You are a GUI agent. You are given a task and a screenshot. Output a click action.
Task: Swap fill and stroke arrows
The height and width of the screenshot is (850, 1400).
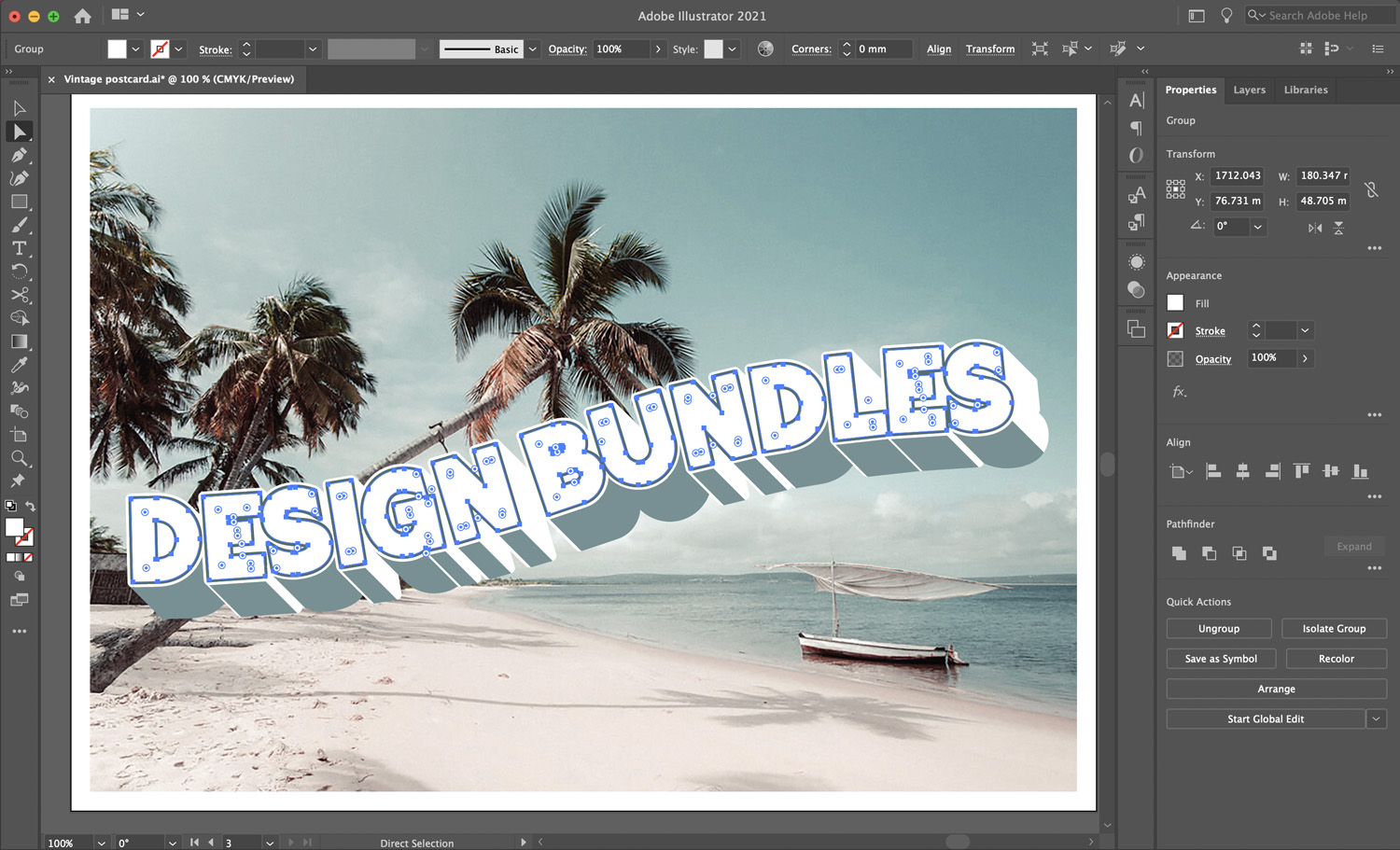click(x=30, y=507)
